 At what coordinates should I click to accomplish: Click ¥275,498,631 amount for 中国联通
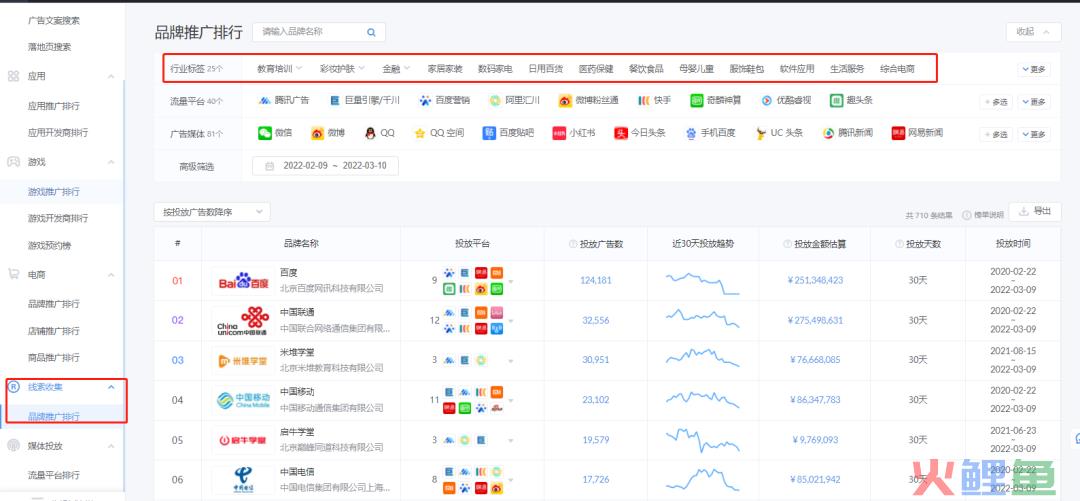(x=815, y=320)
